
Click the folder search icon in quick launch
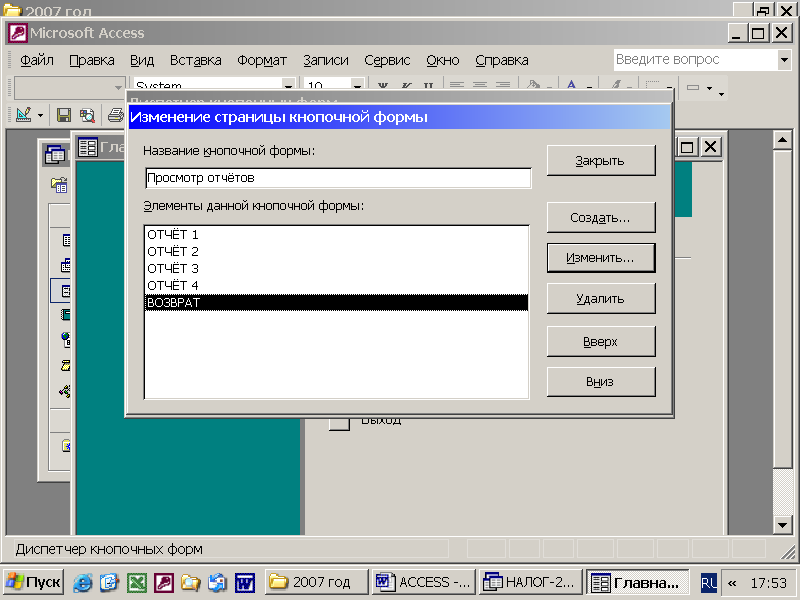tap(191, 582)
